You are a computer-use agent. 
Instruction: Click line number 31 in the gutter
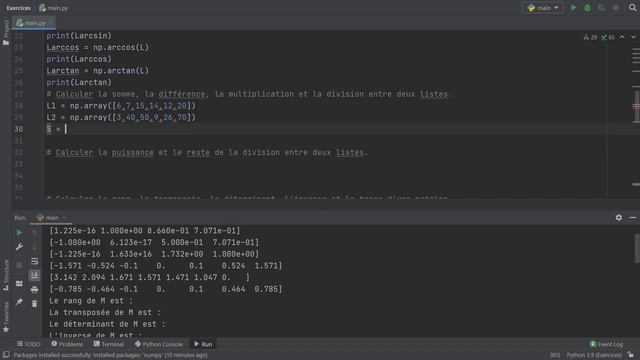pyautogui.click(x=19, y=141)
